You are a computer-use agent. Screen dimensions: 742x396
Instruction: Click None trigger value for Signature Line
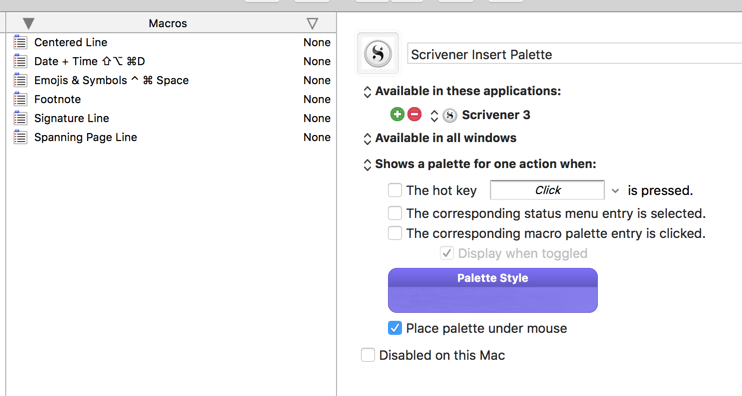pyautogui.click(x=317, y=118)
